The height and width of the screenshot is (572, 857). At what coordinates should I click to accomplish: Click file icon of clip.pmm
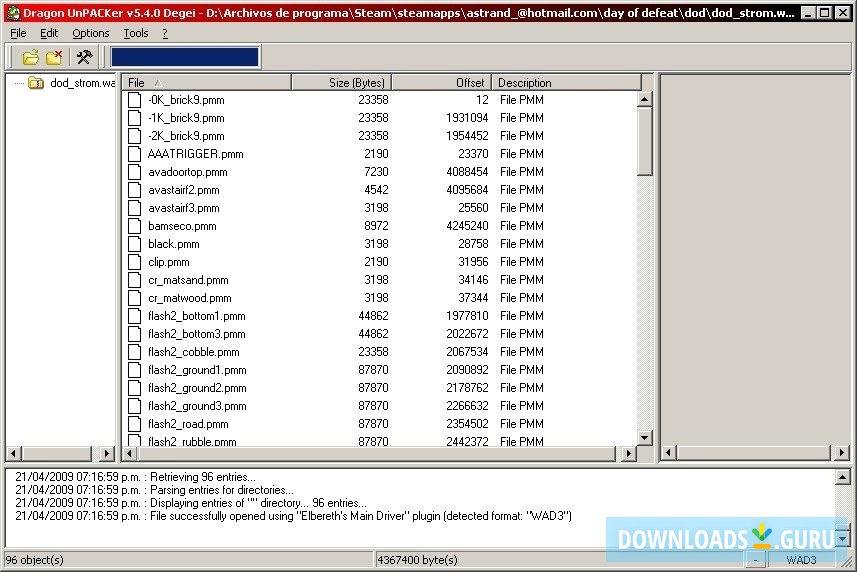coord(134,262)
